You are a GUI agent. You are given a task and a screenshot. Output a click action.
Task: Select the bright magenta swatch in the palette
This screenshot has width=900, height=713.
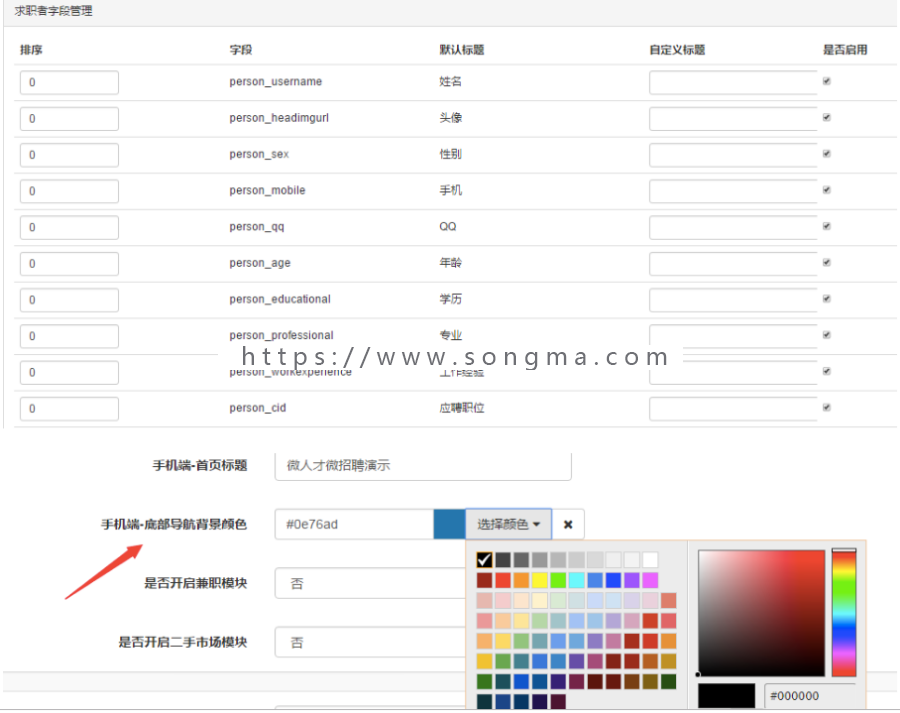click(x=650, y=580)
